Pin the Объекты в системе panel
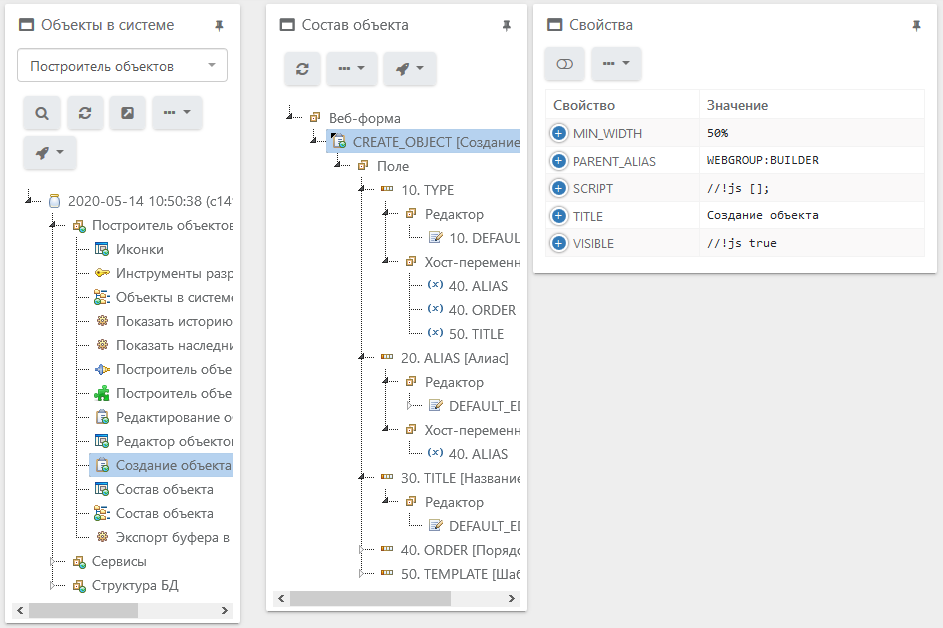This screenshot has height=628, width=943. [219, 26]
